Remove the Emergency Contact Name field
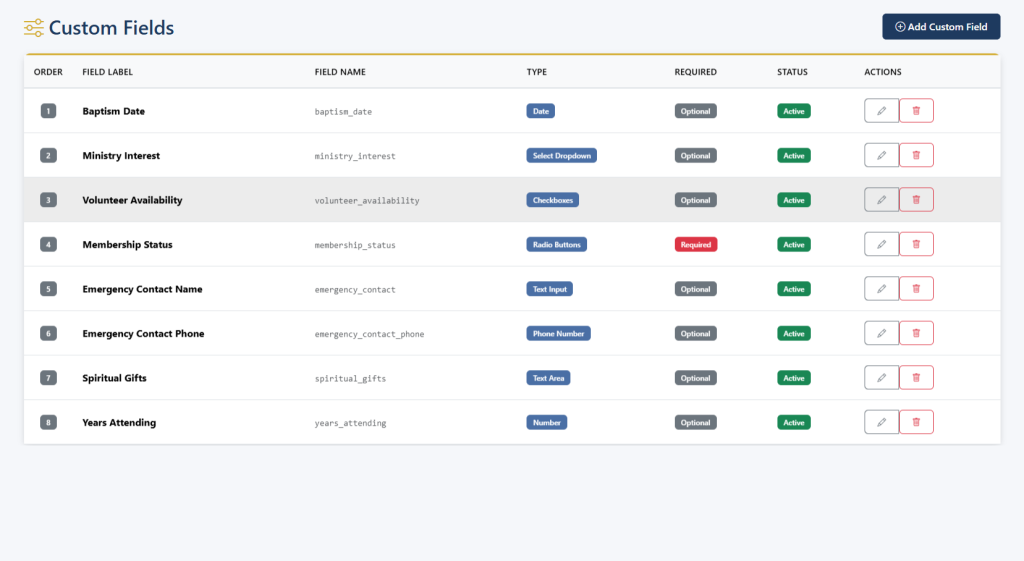Screen dimensions: 1024x561 tap(916, 289)
